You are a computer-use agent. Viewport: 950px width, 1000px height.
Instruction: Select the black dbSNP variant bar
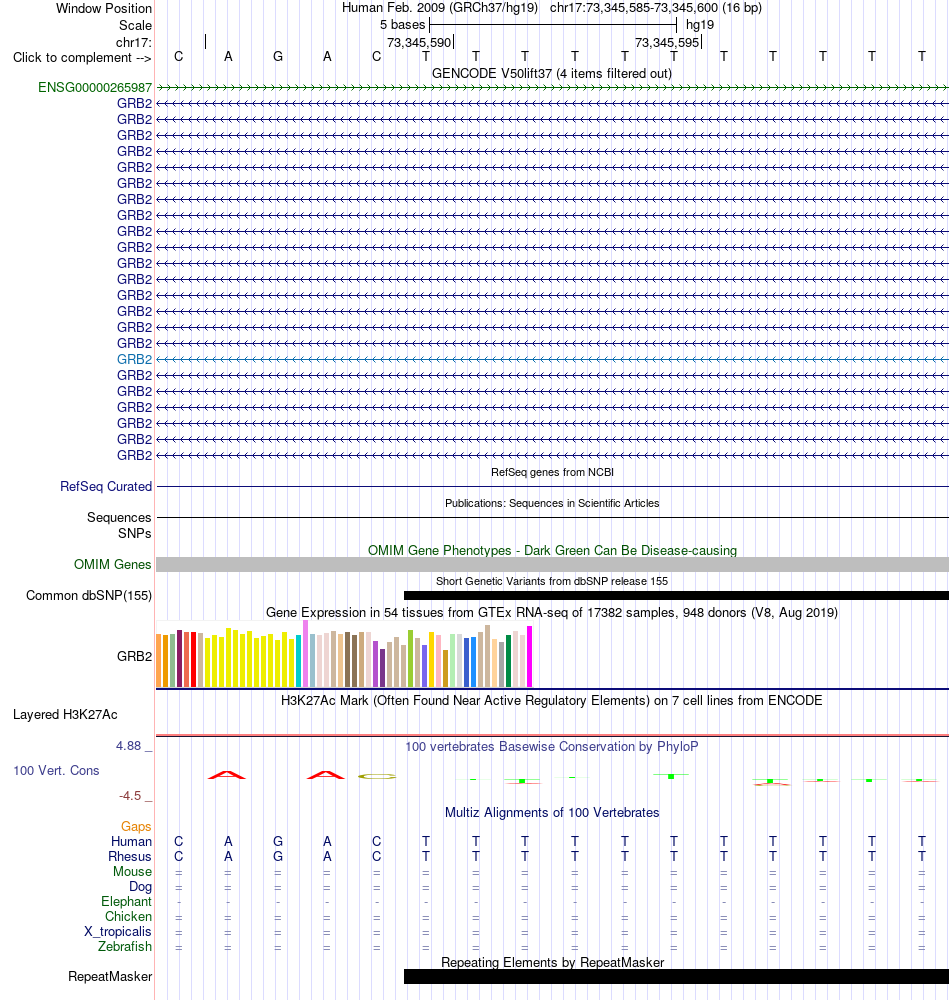(x=676, y=596)
